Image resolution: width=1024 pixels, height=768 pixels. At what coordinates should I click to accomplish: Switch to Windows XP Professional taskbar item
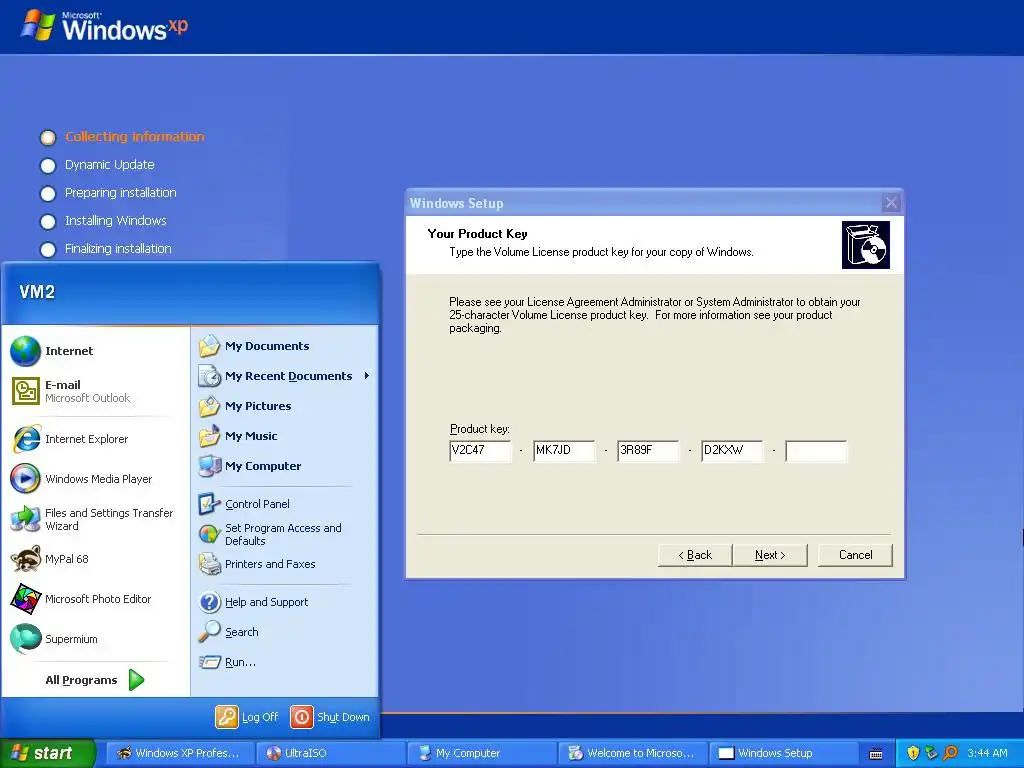pyautogui.click(x=179, y=753)
